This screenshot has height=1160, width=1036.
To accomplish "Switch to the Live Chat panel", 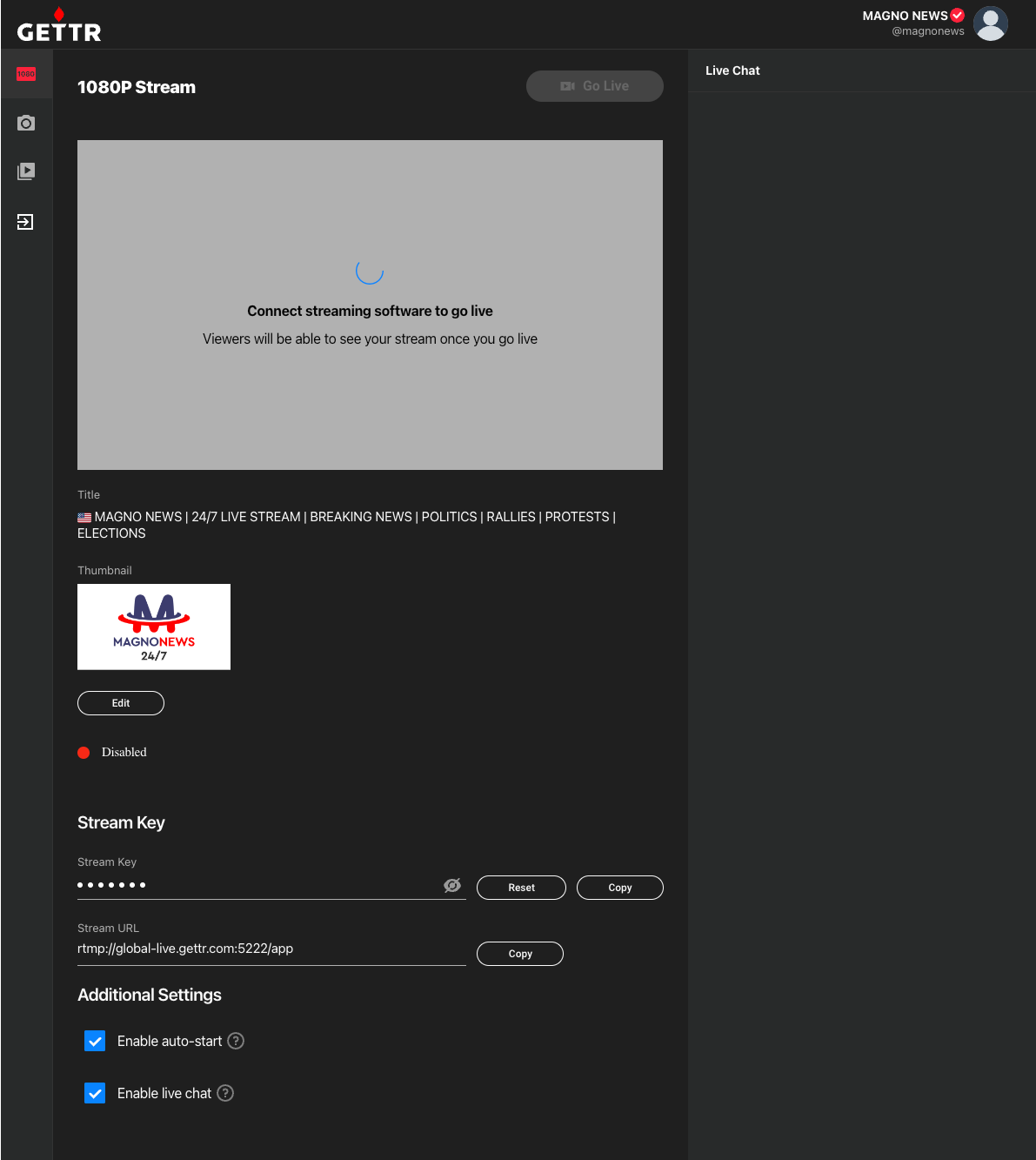I will click(x=732, y=70).
